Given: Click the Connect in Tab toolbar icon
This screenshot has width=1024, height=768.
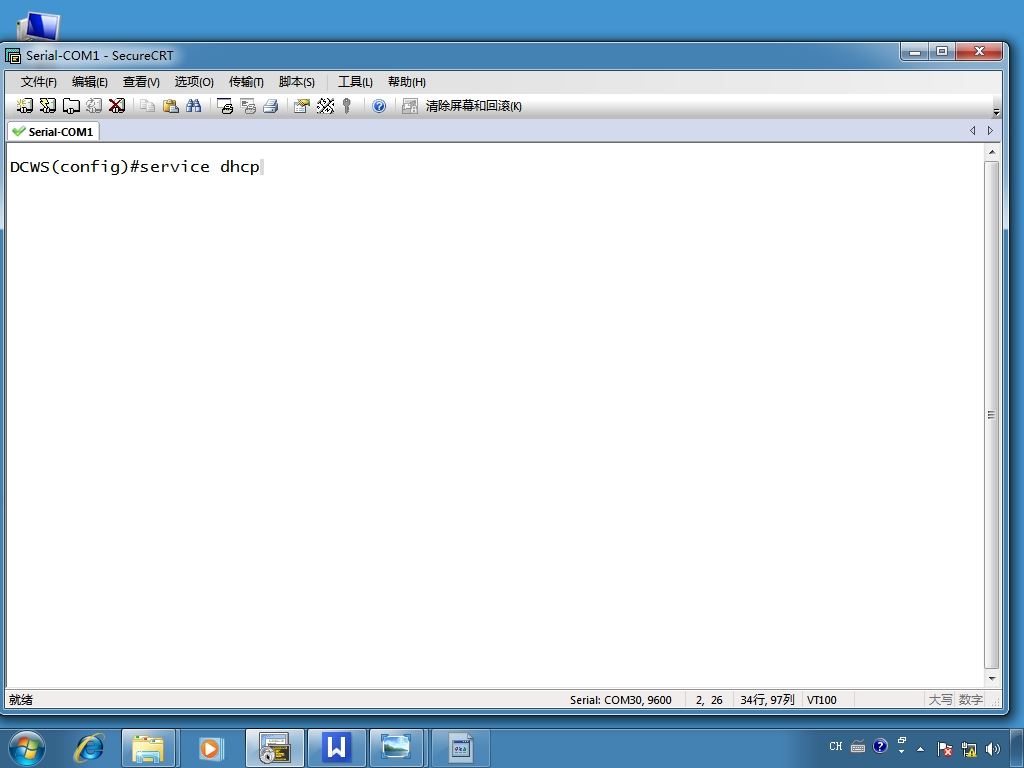Looking at the screenshot, I should [x=71, y=106].
